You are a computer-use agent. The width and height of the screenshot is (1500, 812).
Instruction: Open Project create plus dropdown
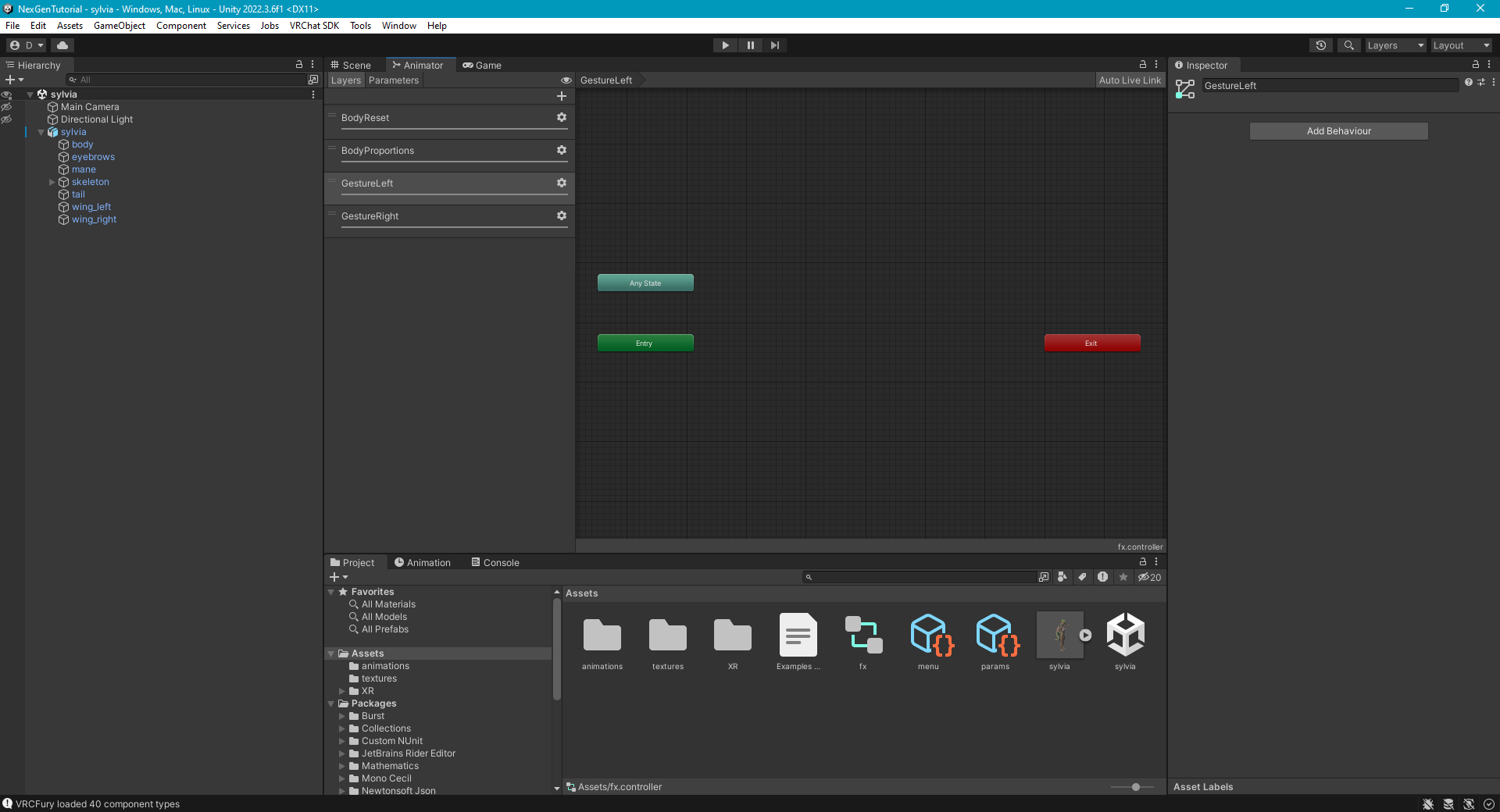coord(338,577)
